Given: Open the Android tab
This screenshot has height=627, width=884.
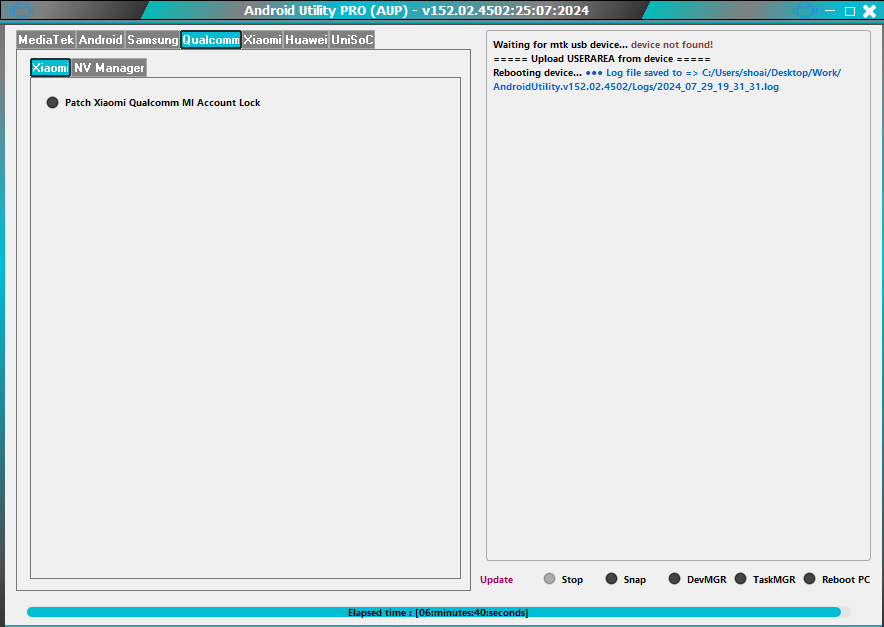Looking at the screenshot, I should [100, 39].
